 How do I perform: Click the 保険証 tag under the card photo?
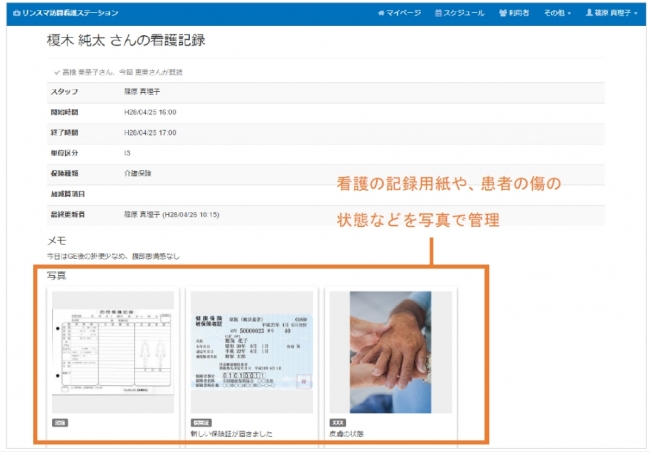click(x=200, y=422)
